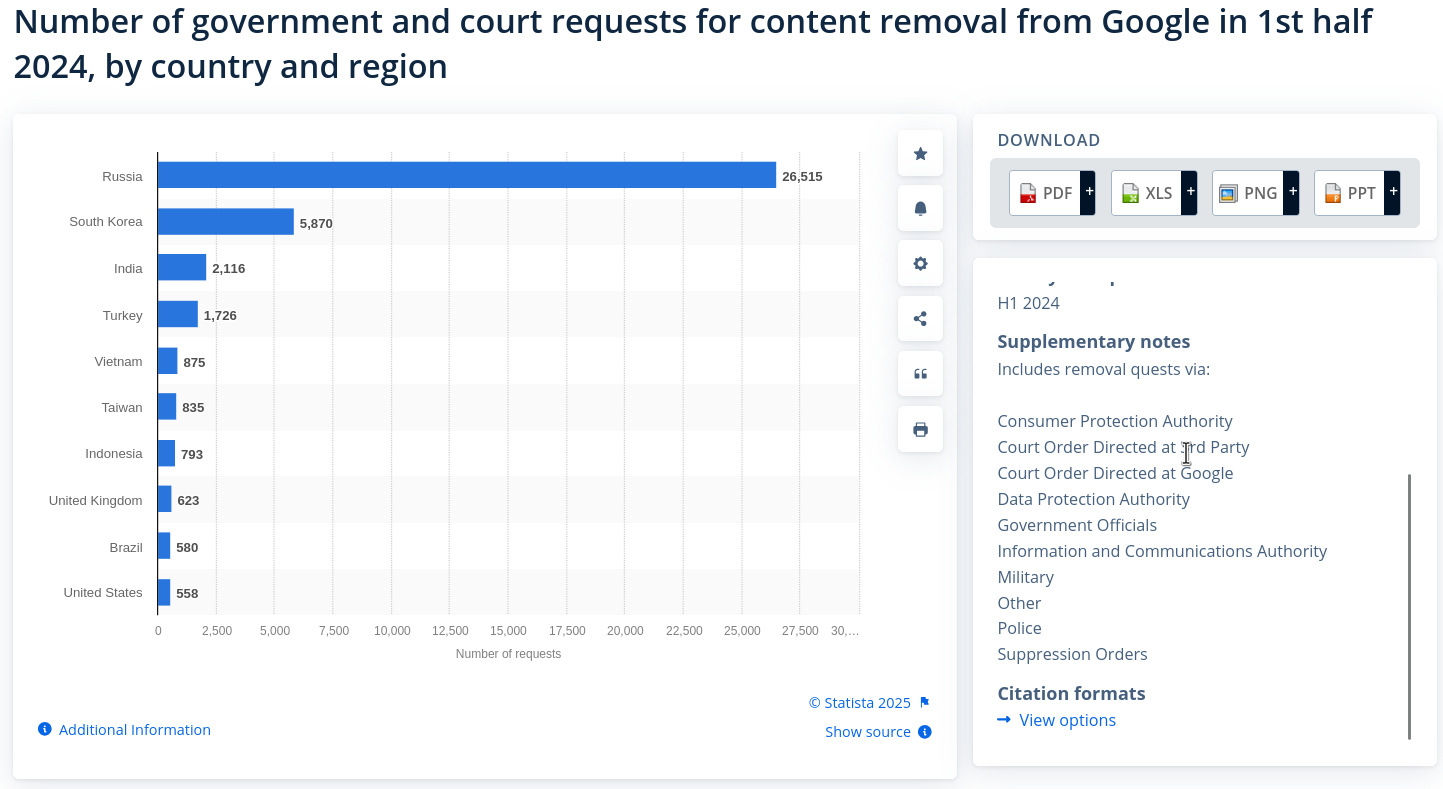
Task: Click the India bar in the chart
Action: coord(182,267)
